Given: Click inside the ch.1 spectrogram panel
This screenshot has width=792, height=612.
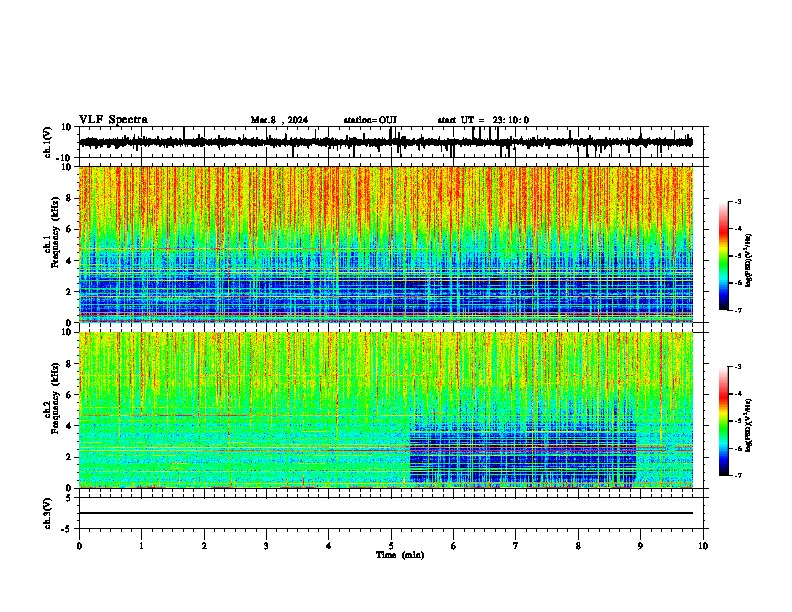Looking at the screenshot, I should [386, 244].
